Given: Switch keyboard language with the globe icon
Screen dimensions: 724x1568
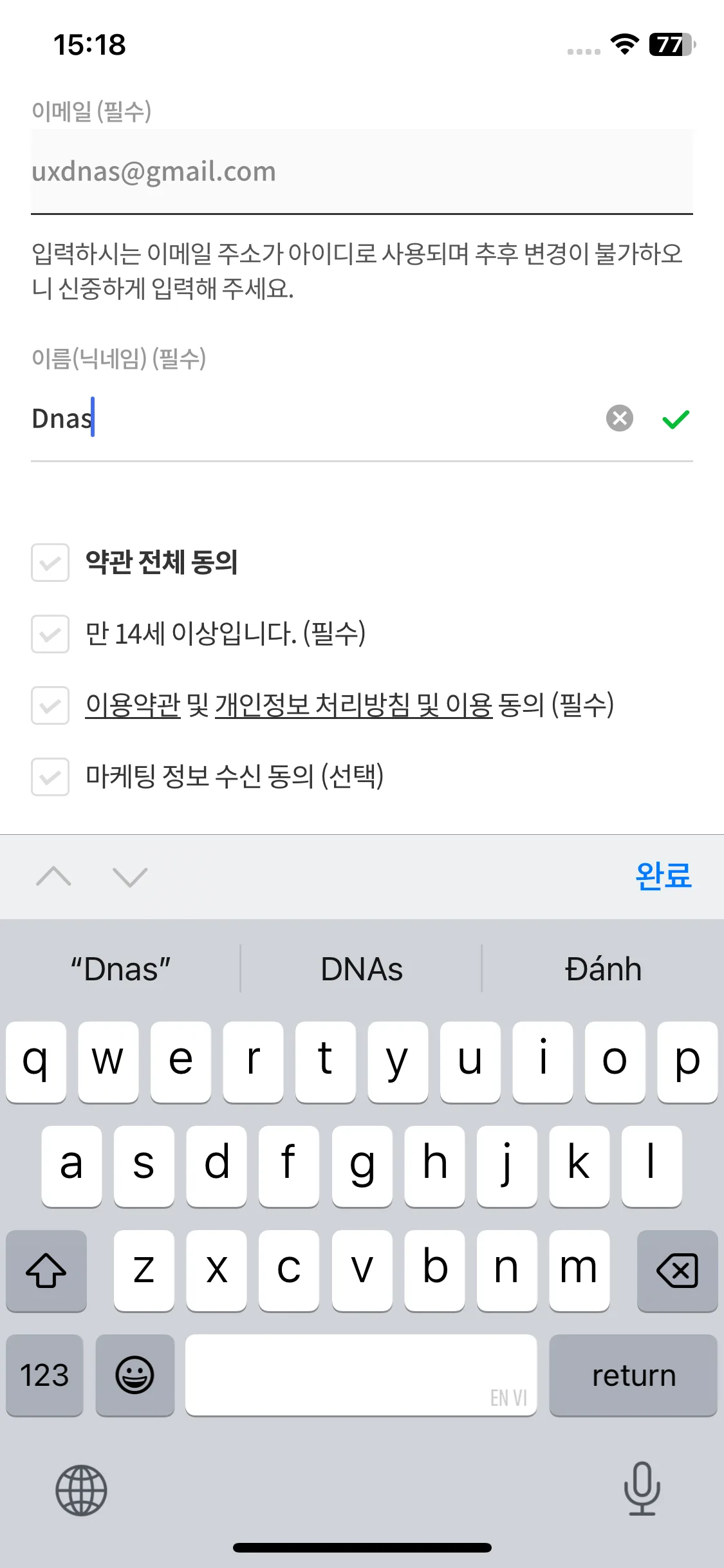Looking at the screenshot, I should [x=81, y=1490].
